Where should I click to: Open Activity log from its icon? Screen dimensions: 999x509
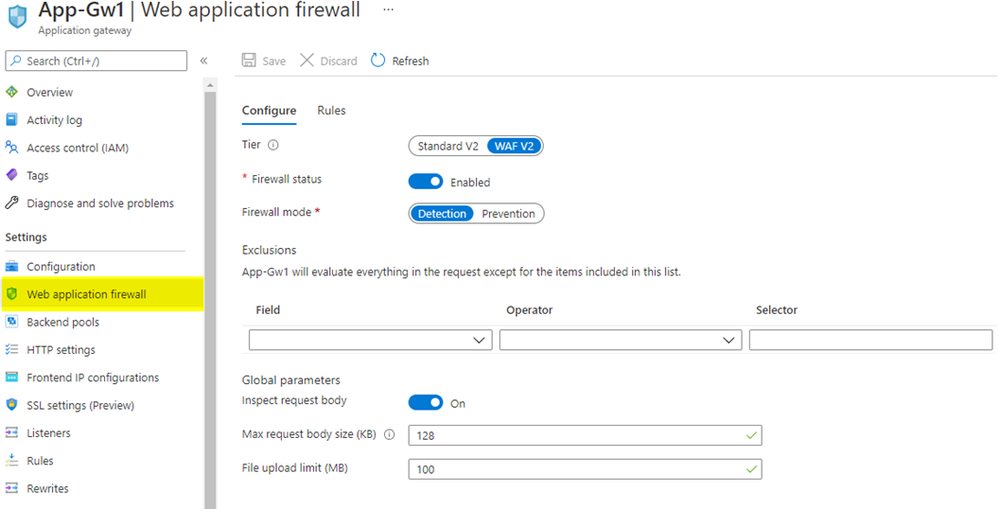point(12,120)
